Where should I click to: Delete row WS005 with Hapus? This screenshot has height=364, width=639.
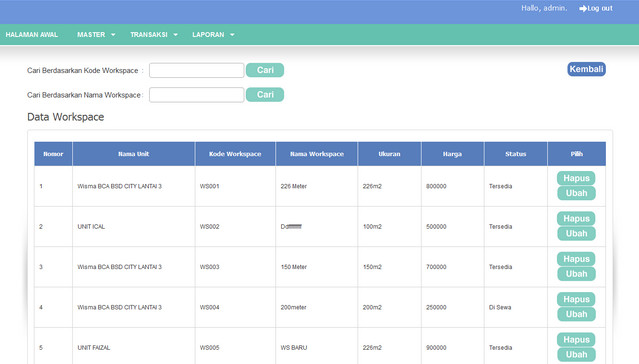click(576, 340)
